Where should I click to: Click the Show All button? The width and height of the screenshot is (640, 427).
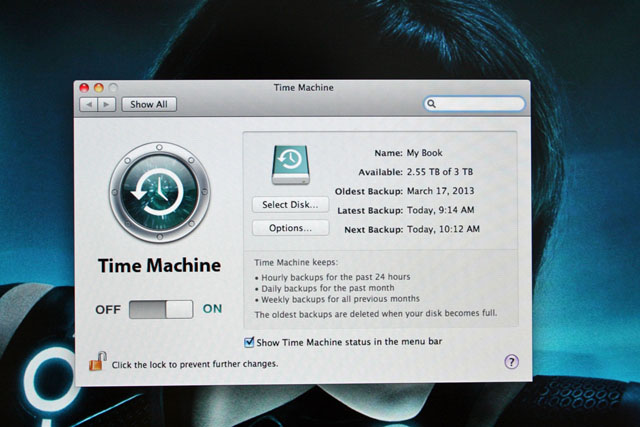(x=149, y=104)
